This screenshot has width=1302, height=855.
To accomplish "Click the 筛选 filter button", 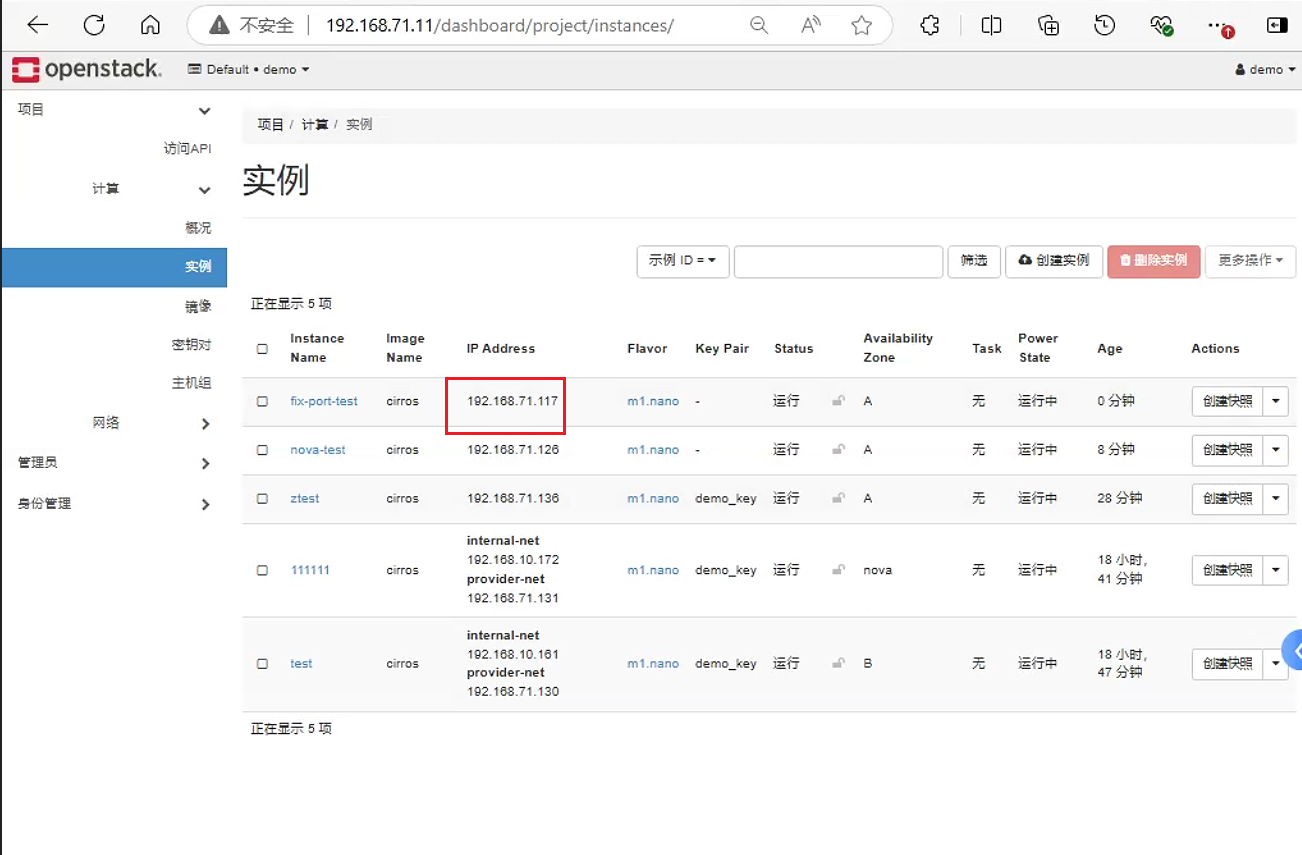I will (x=974, y=261).
